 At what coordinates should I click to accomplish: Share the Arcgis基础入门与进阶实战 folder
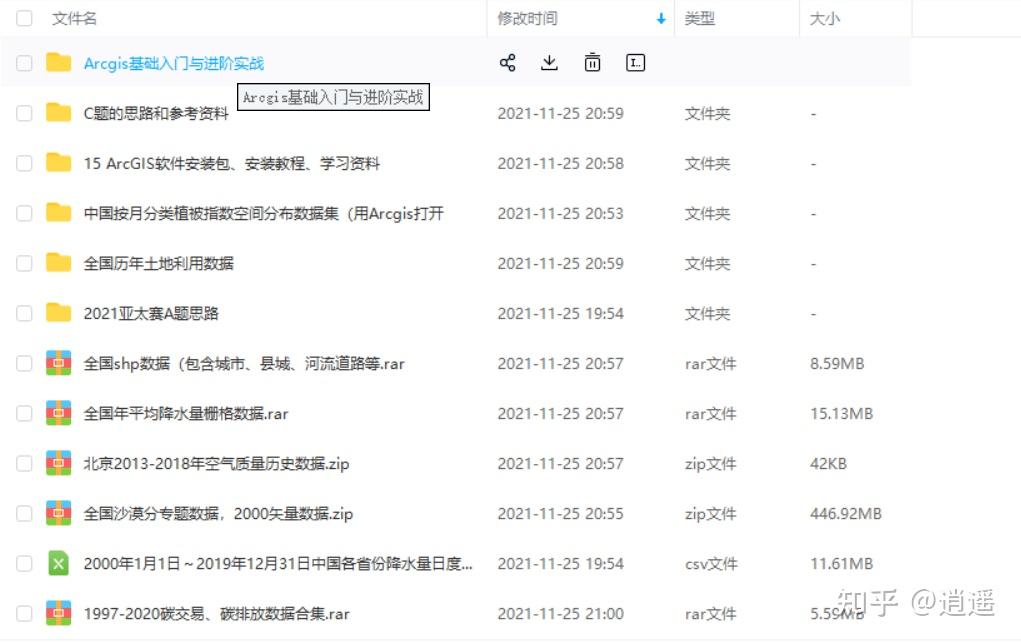(x=507, y=63)
